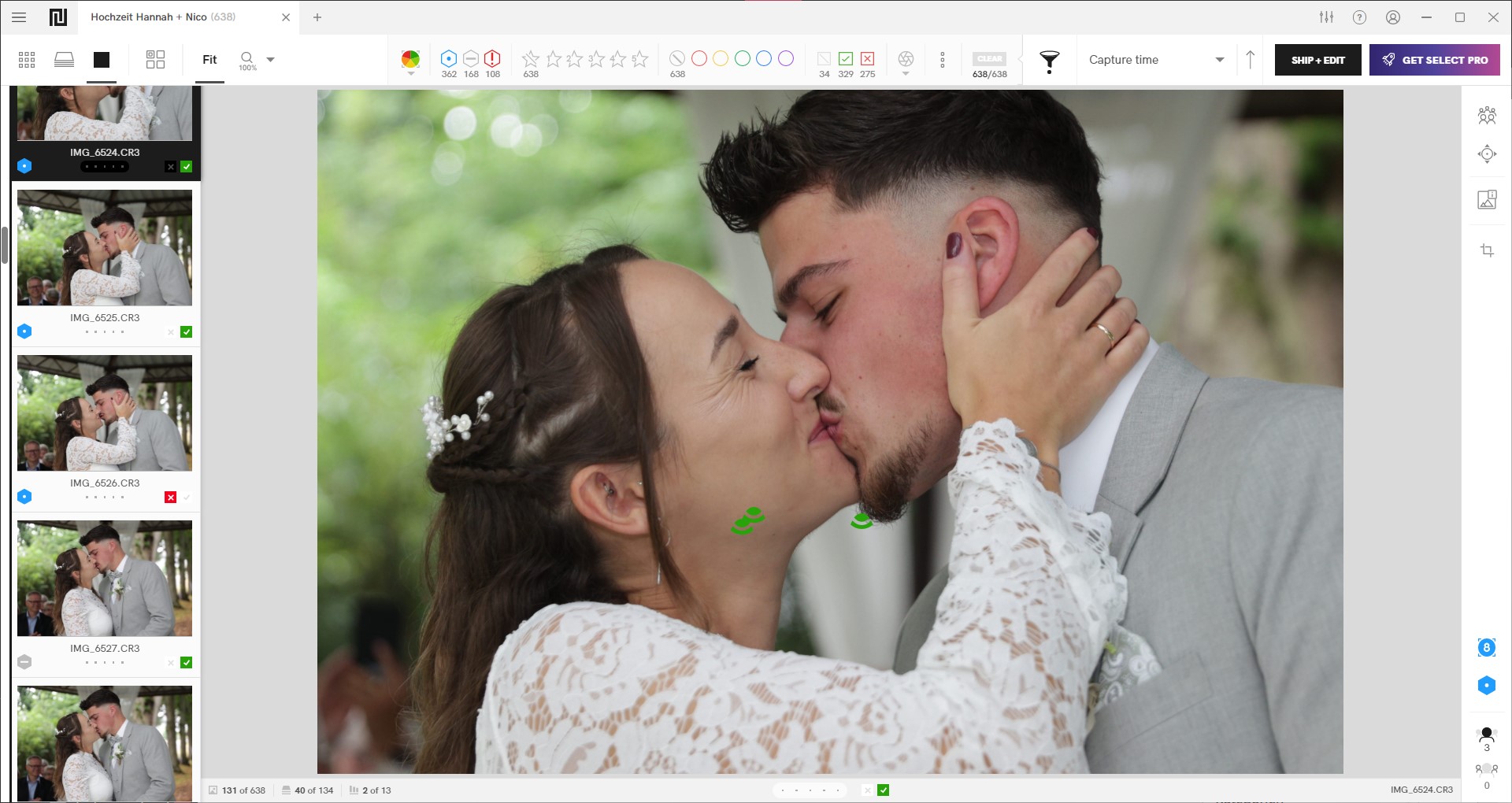Click the SHIP + EDIT button
The height and width of the screenshot is (803, 1512).
pyautogui.click(x=1318, y=60)
